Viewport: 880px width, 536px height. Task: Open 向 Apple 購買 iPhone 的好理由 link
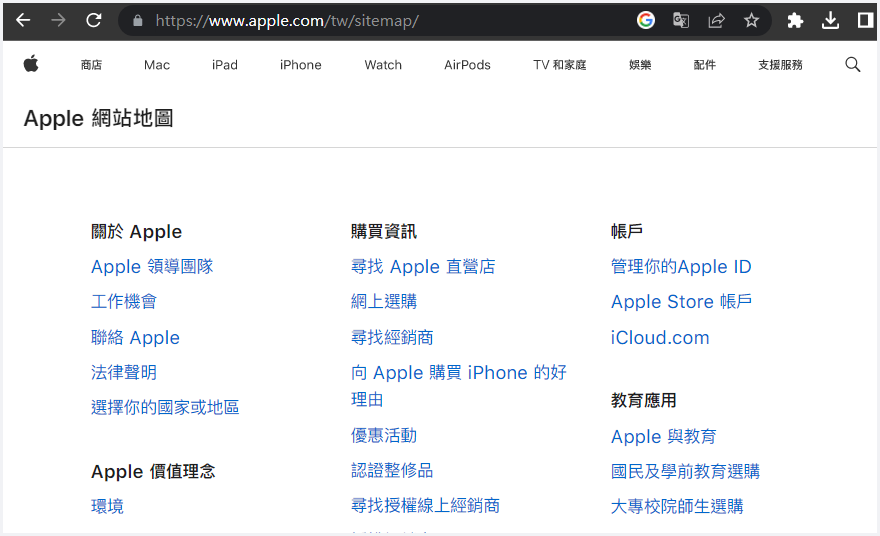[x=459, y=386]
